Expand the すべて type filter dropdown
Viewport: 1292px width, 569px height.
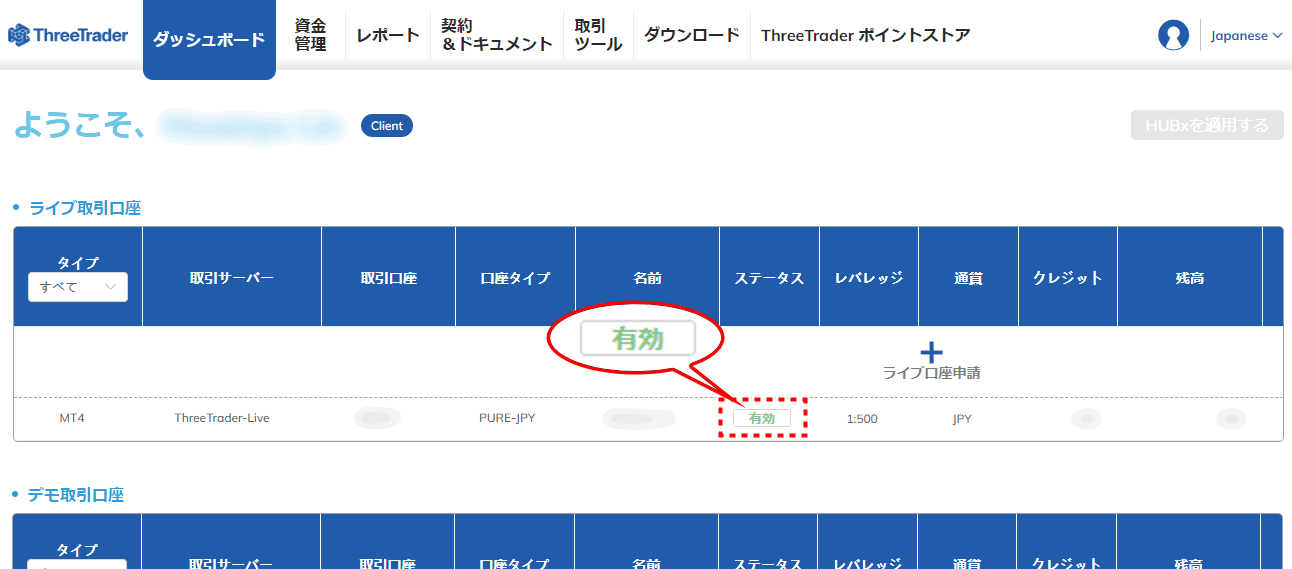(78, 287)
